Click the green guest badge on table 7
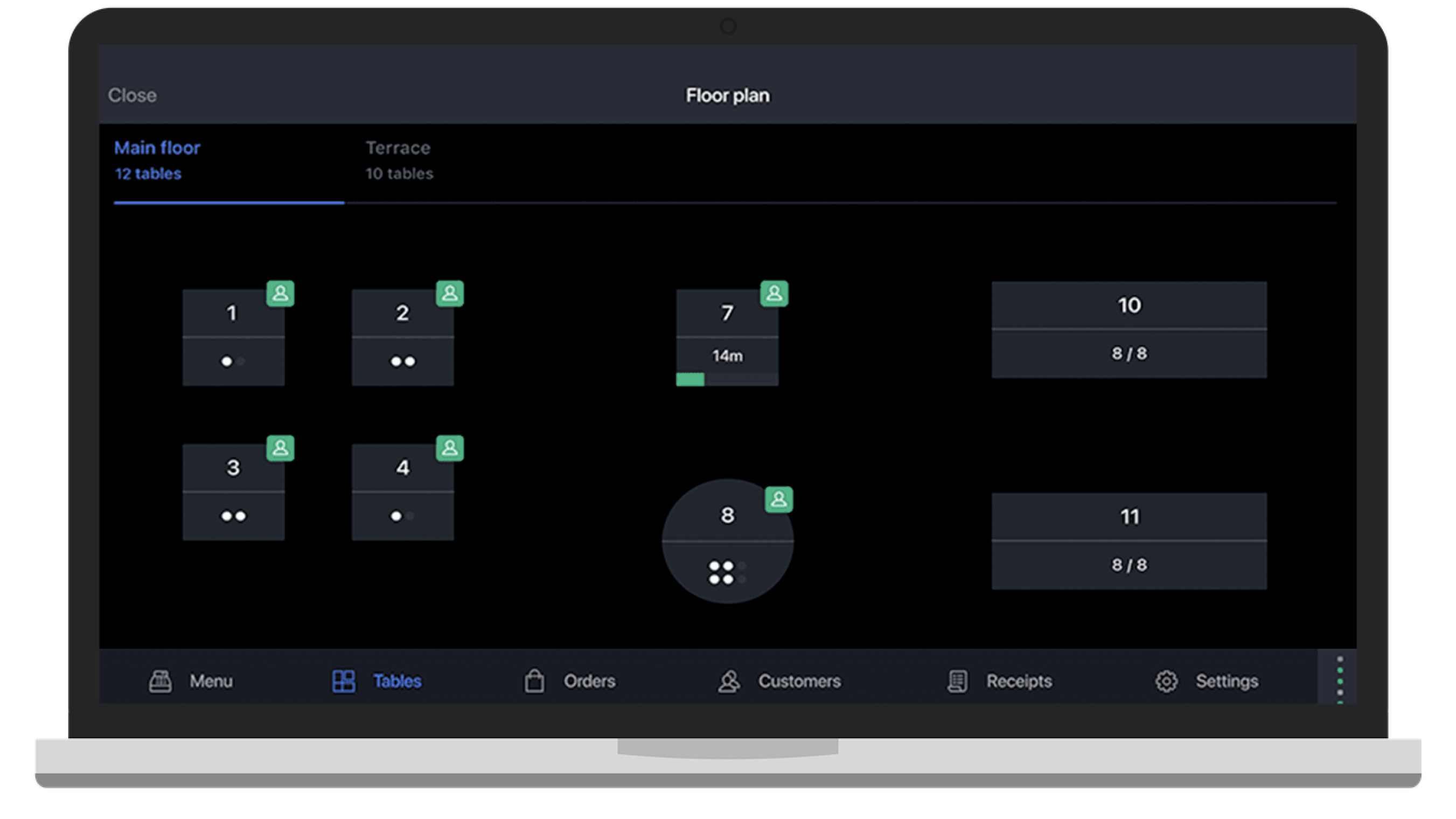 coord(774,293)
